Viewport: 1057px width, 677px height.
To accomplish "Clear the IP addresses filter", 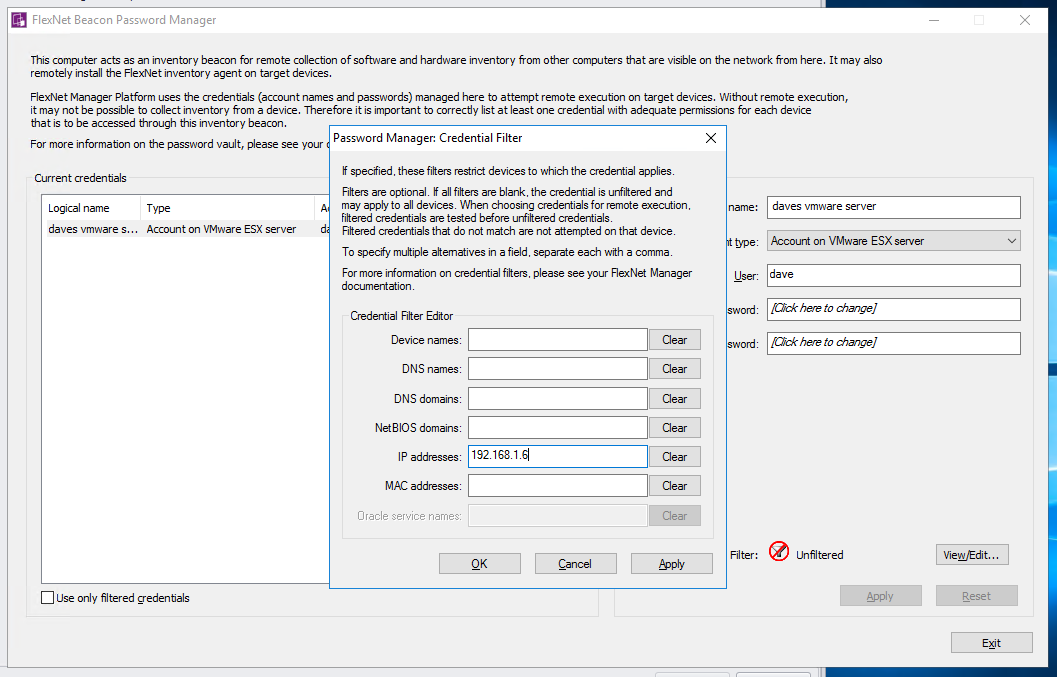I will pos(675,457).
